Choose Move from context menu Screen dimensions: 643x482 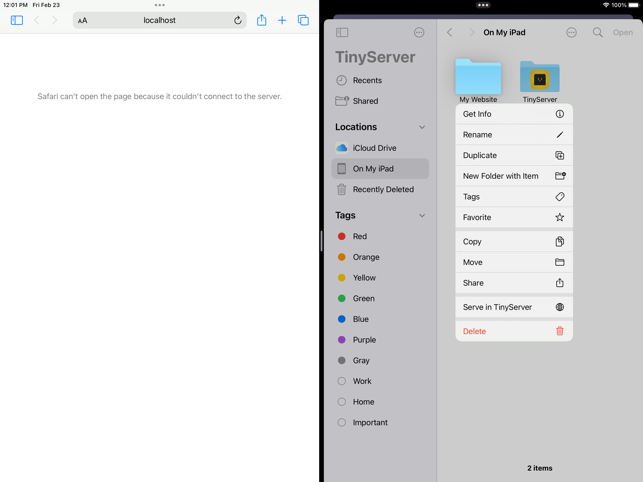[x=514, y=262]
